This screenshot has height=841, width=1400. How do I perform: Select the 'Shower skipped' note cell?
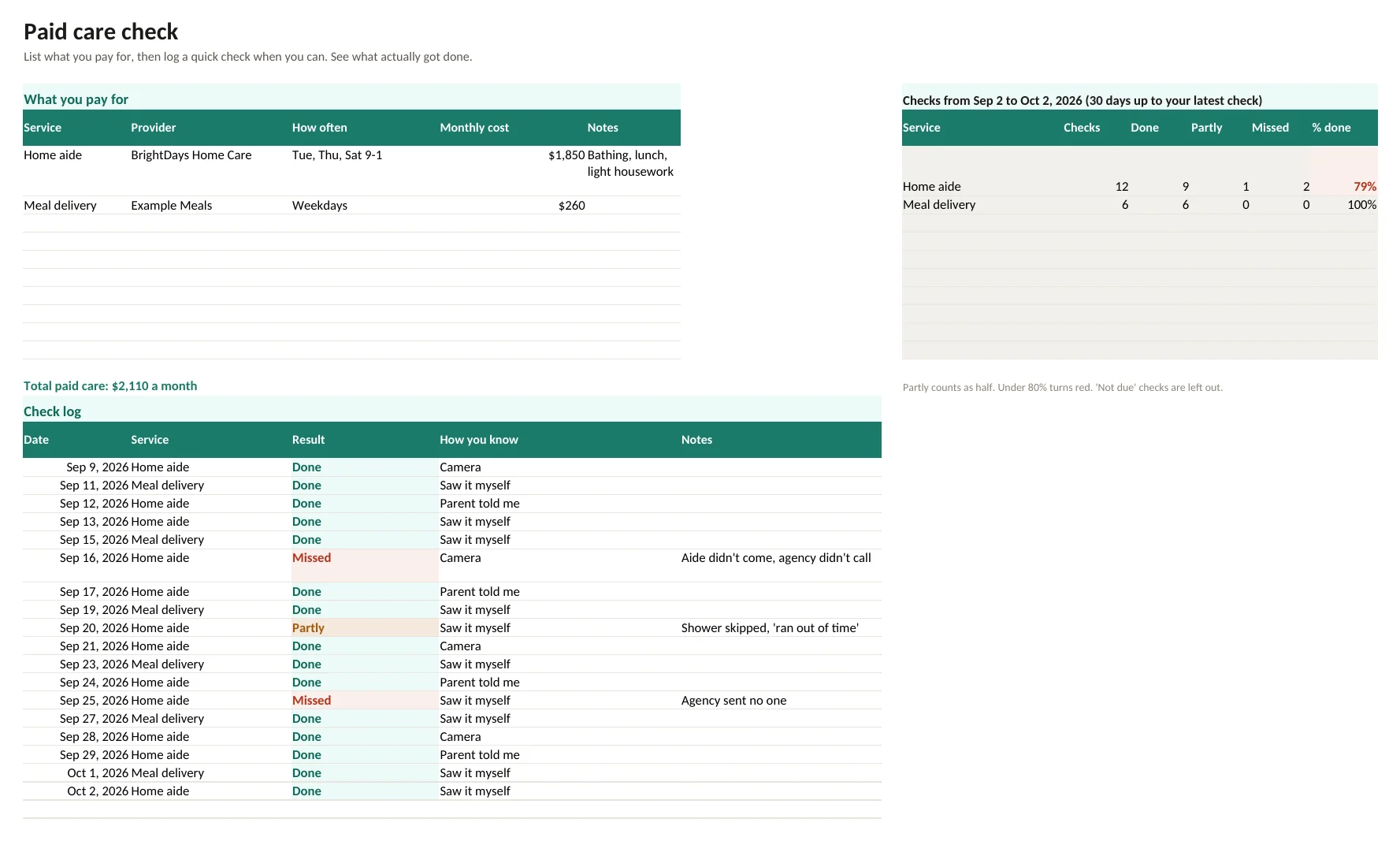[x=770, y=628]
